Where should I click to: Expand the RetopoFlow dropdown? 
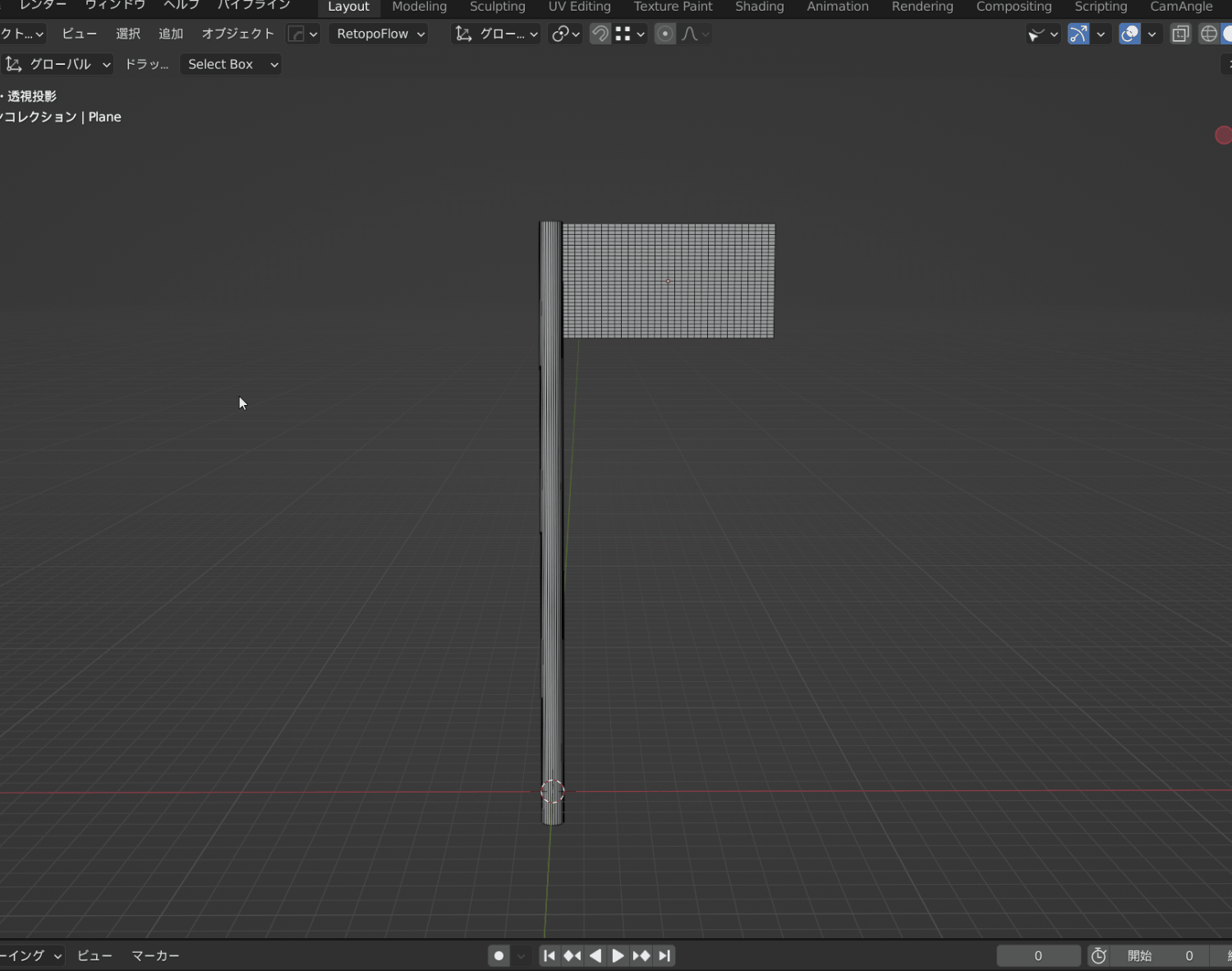(x=379, y=34)
